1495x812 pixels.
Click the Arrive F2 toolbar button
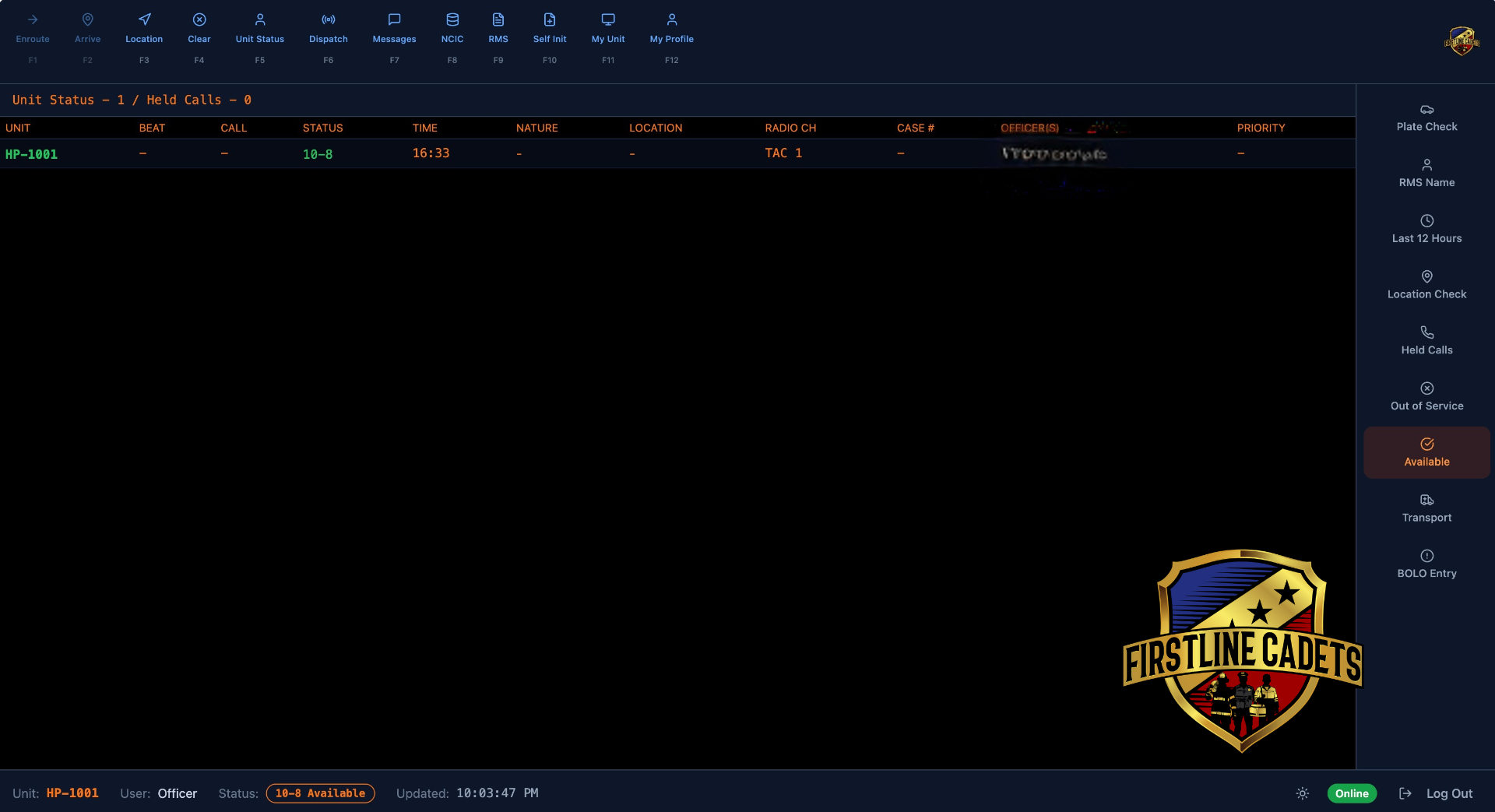pos(88,38)
